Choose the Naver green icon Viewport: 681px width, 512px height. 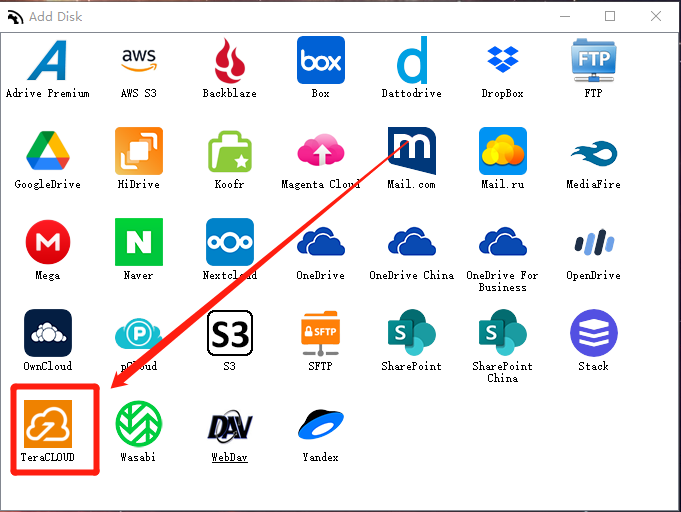pos(139,242)
